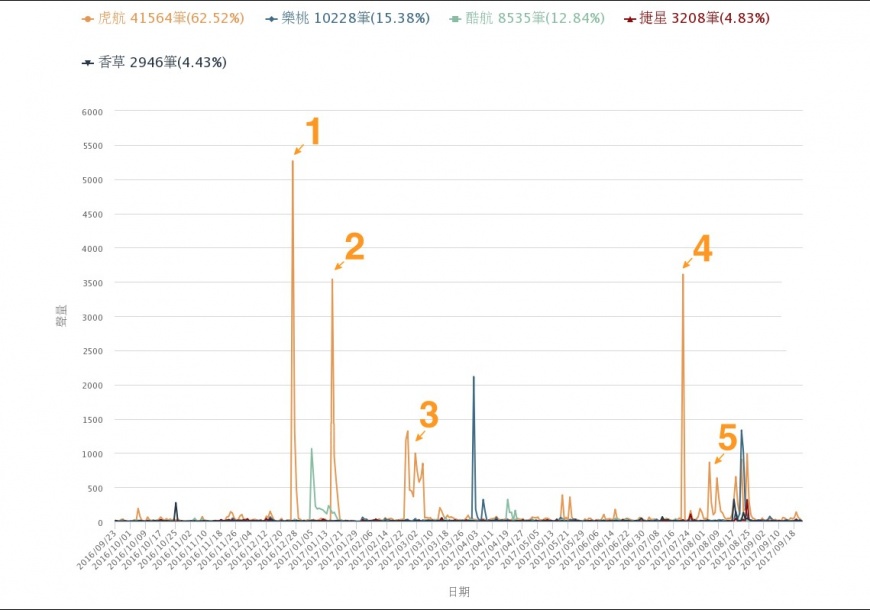Click the orange circle marker beside 虎航
Image resolution: width=870 pixels, height=610 pixels.
coord(87,19)
